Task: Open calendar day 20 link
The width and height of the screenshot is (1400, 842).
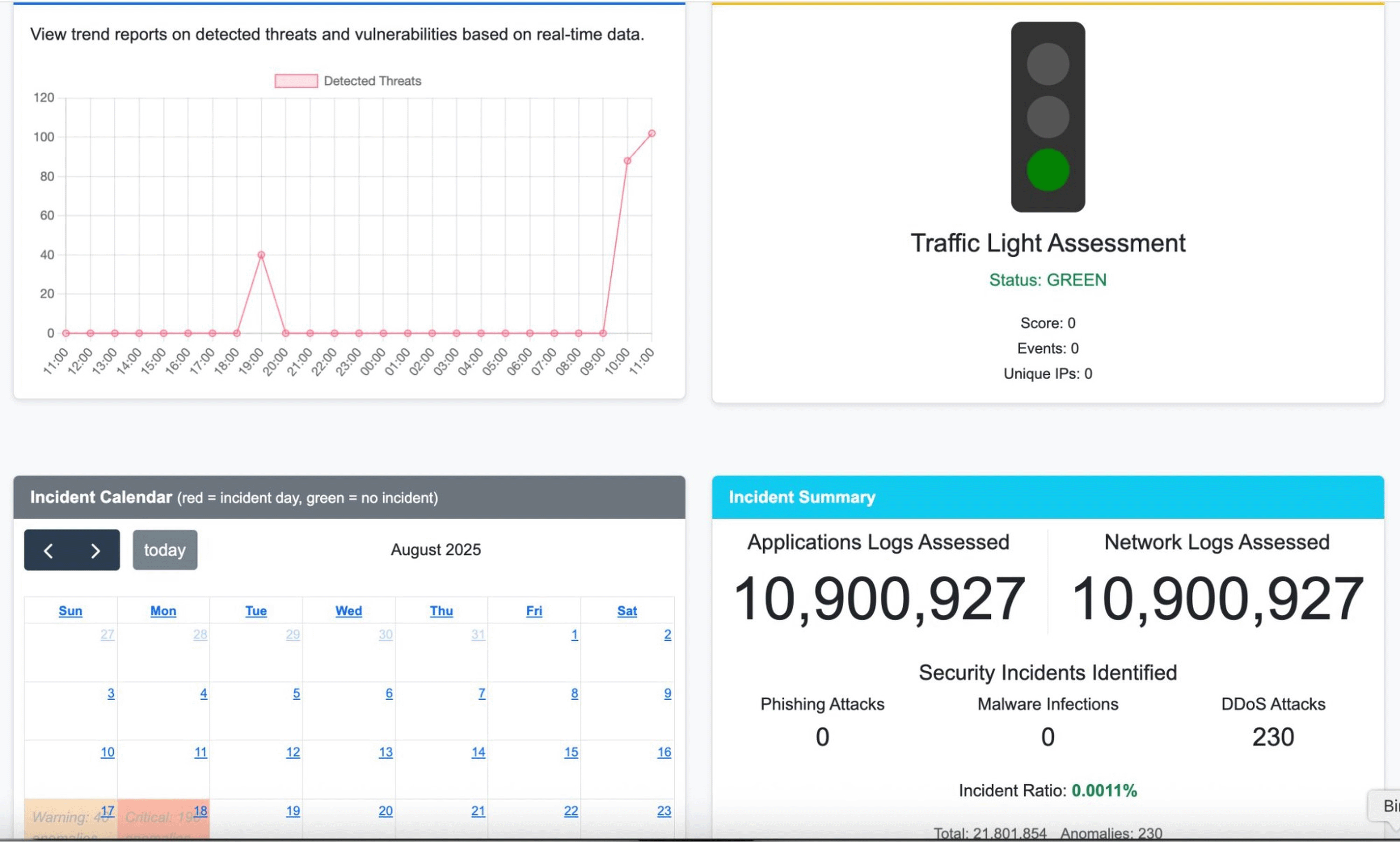Action: coord(386,811)
